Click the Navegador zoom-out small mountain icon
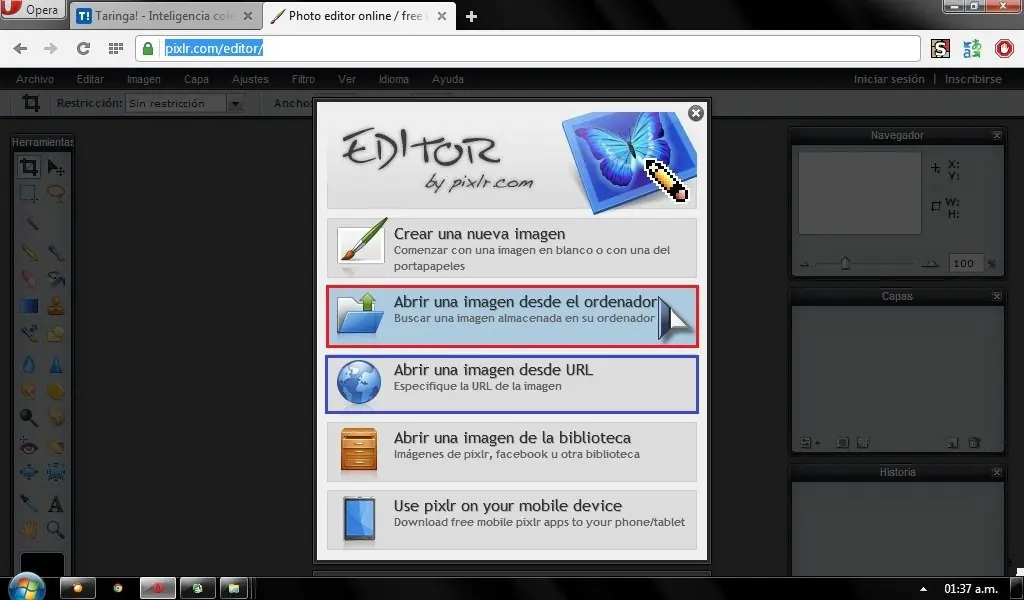This screenshot has width=1024, height=600. 805,264
